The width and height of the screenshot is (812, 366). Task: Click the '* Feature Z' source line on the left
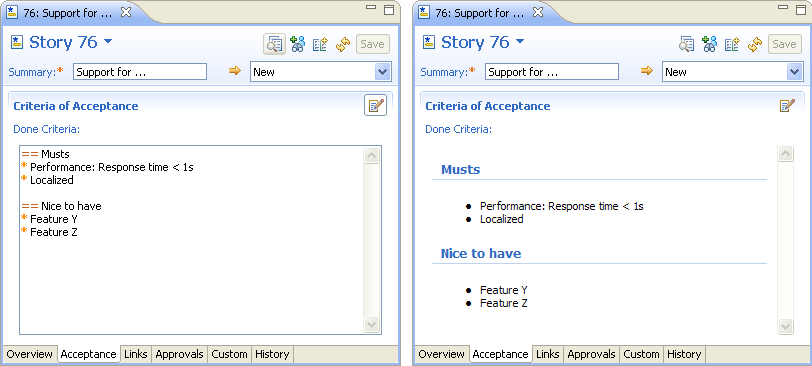coord(49,232)
